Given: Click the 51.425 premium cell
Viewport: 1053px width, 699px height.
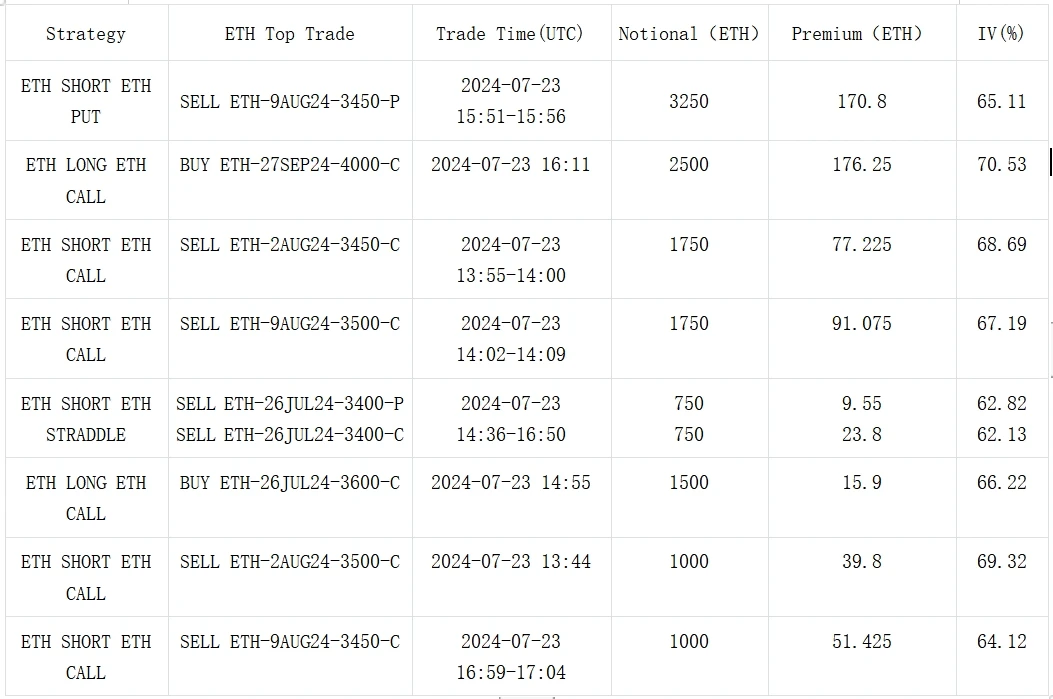Looking at the screenshot, I should pyautogui.click(x=861, y=641).
